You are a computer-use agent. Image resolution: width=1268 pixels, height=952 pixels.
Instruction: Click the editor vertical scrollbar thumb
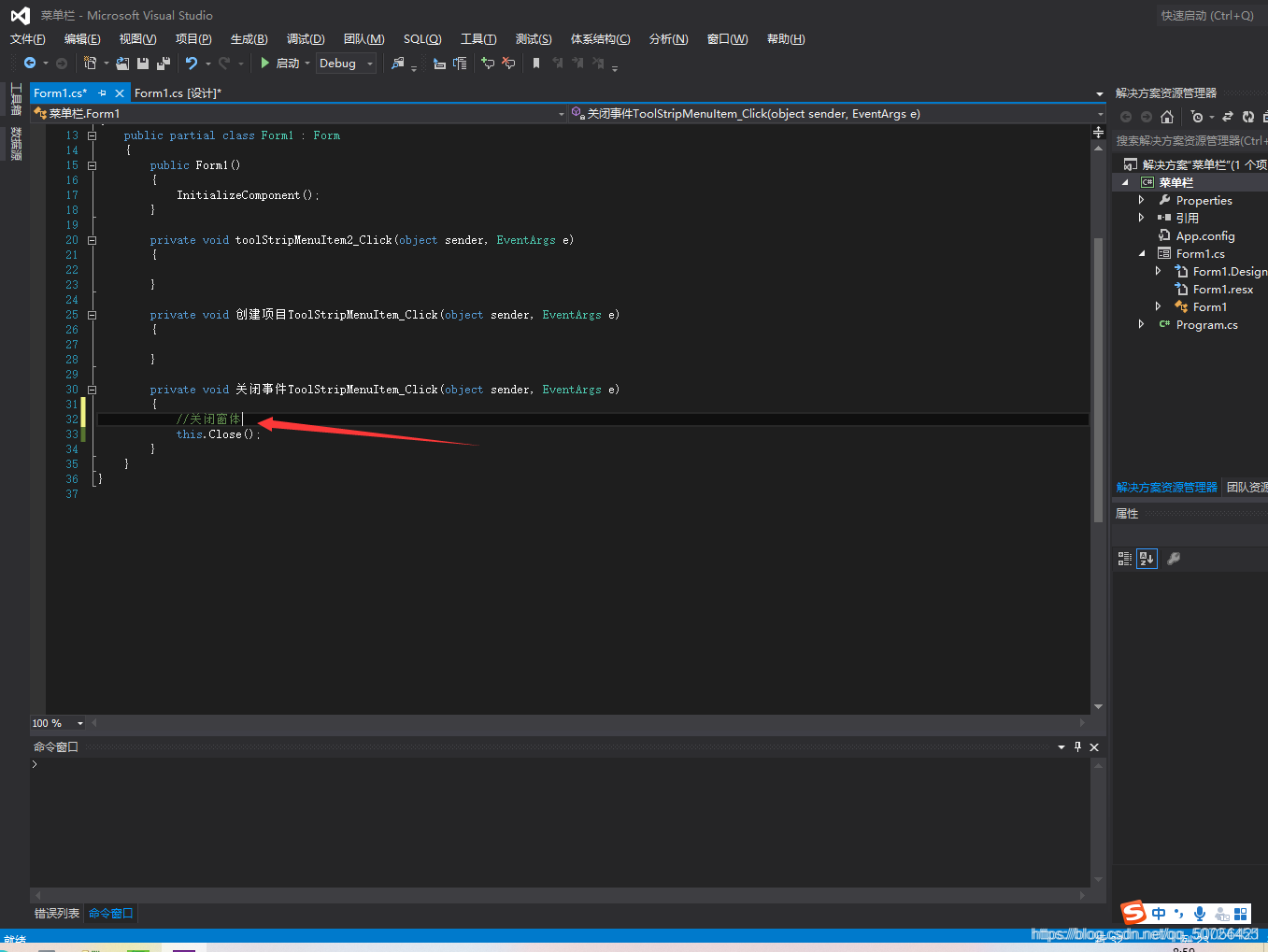1098,378
